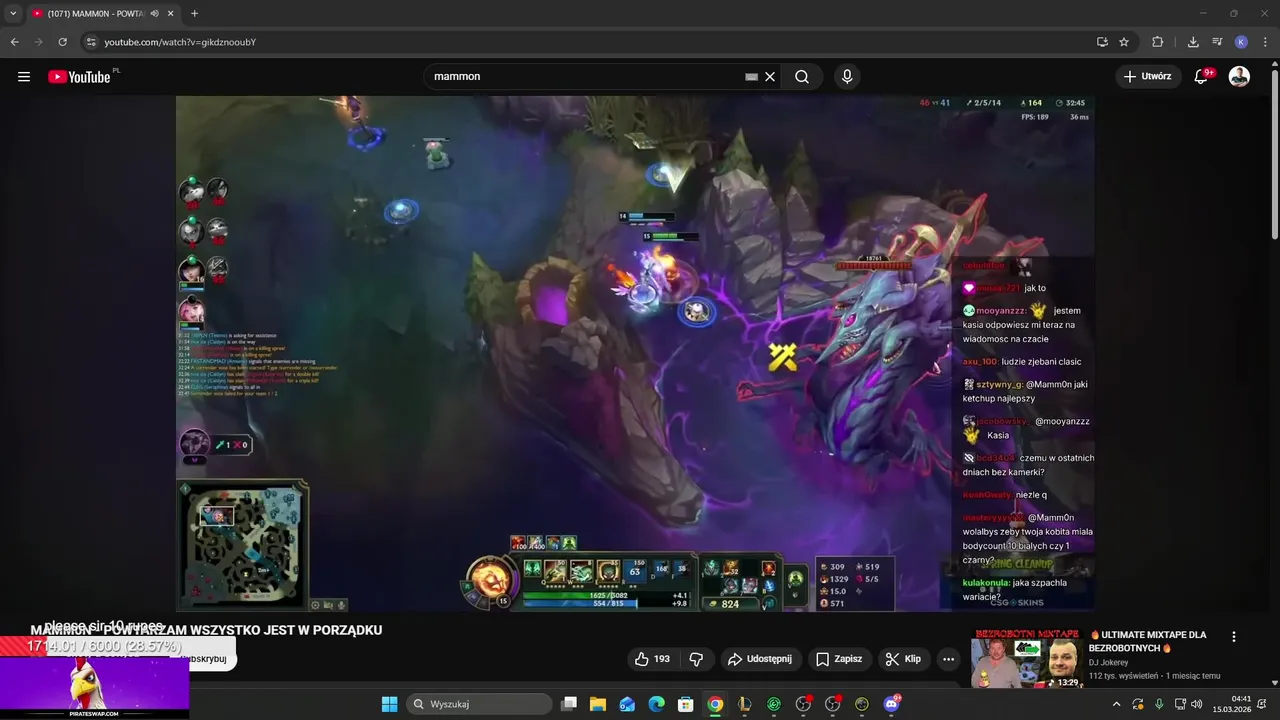The width and height of the screenshot is (1280, 720).
Task: Click Zapisz to save the video
Action: 839,659
